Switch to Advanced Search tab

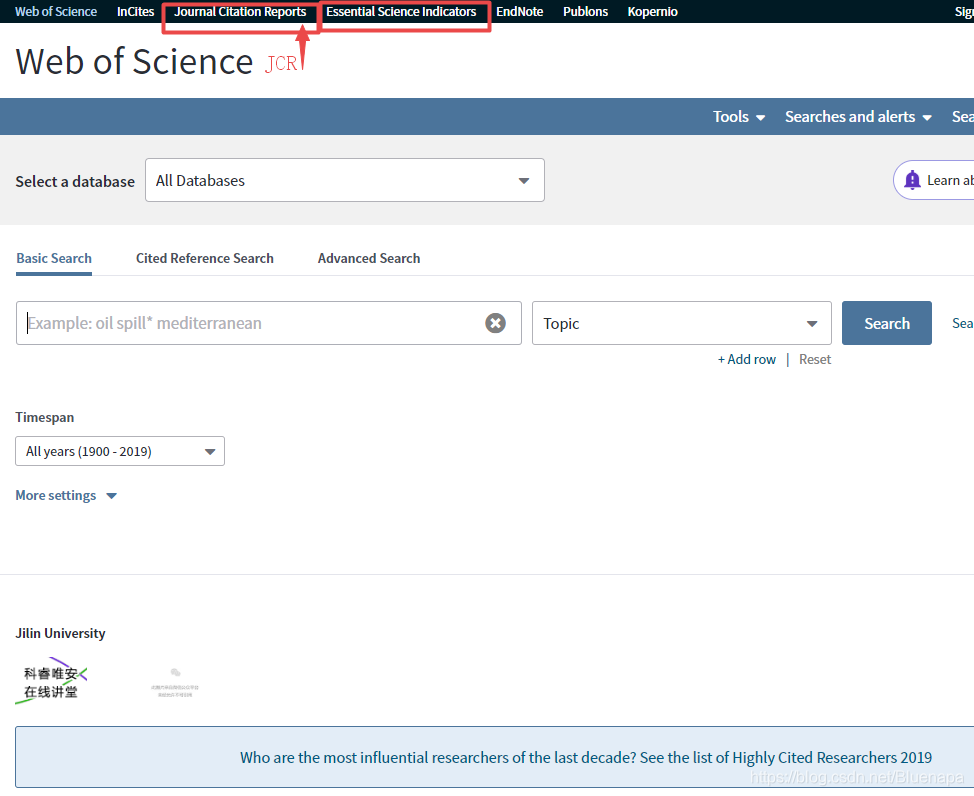[x=369, y=258]
